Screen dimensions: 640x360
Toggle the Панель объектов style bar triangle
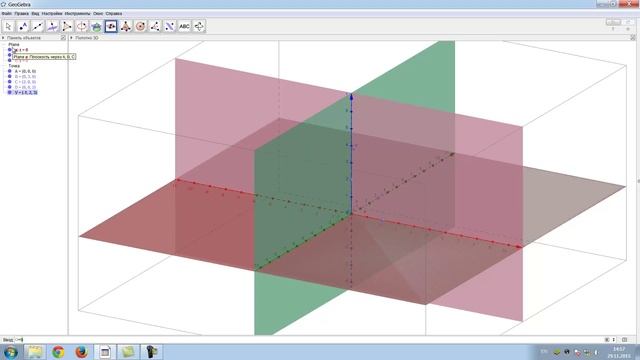3,38
